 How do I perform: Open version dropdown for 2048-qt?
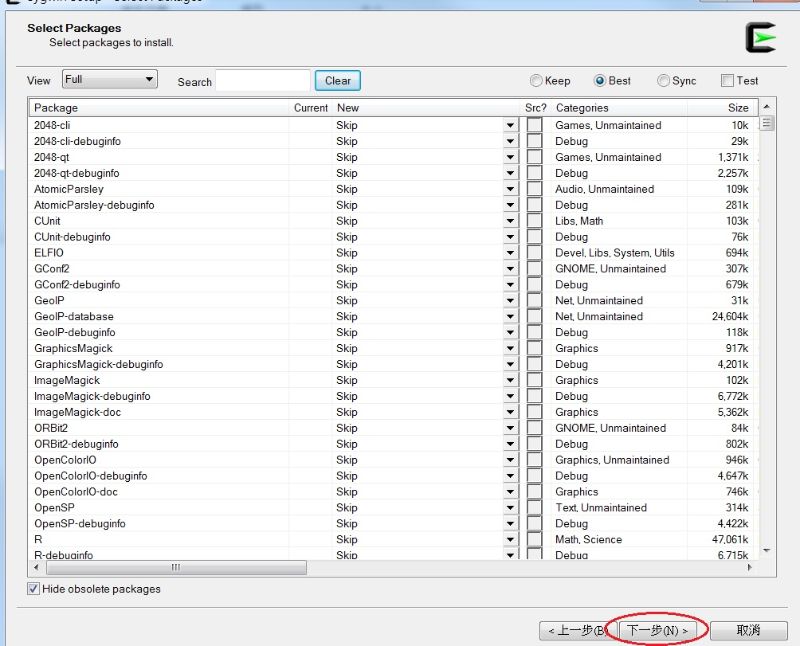click(510, 157)
